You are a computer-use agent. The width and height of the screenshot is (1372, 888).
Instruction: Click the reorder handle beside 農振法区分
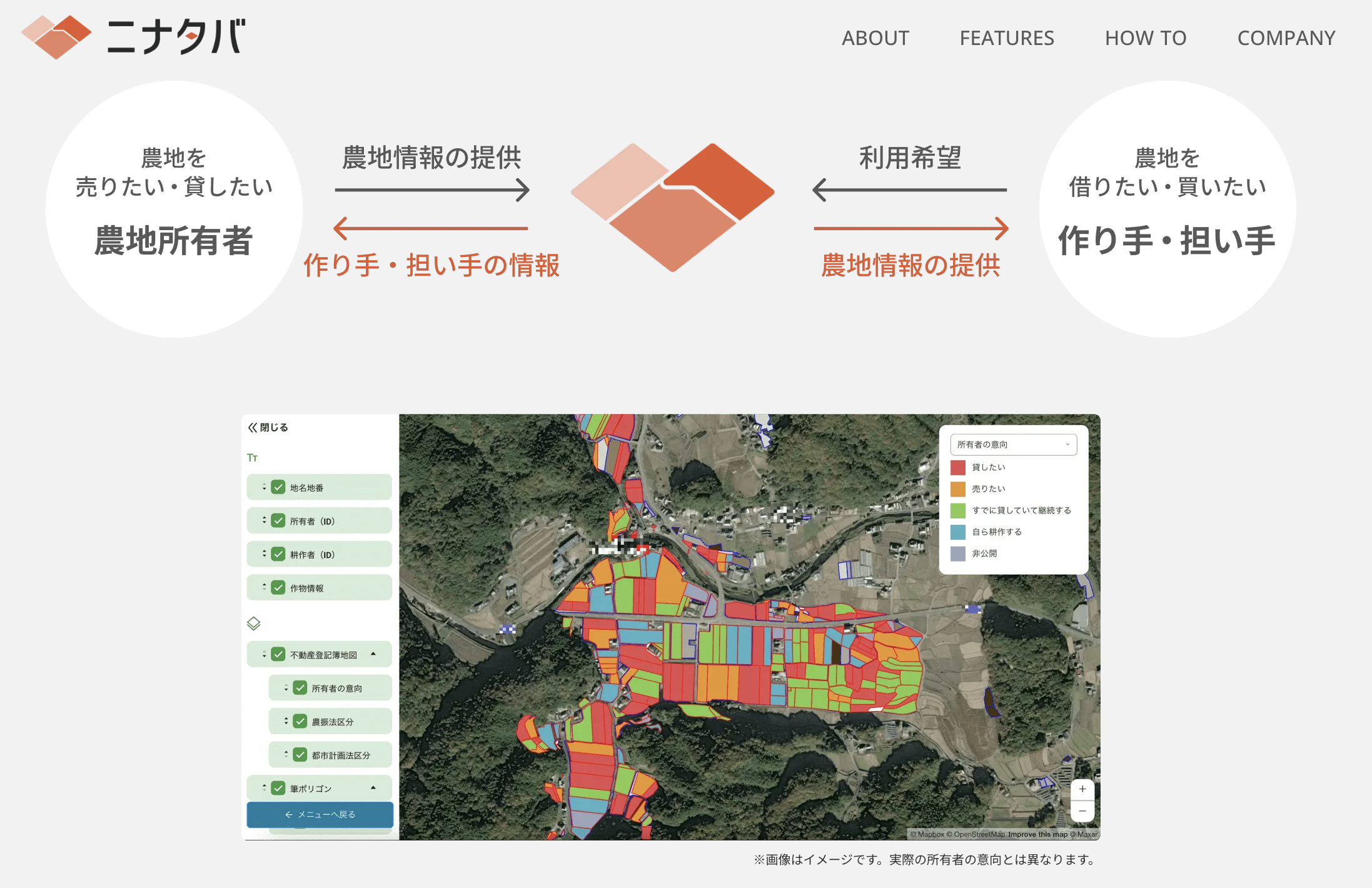(286, 721)
